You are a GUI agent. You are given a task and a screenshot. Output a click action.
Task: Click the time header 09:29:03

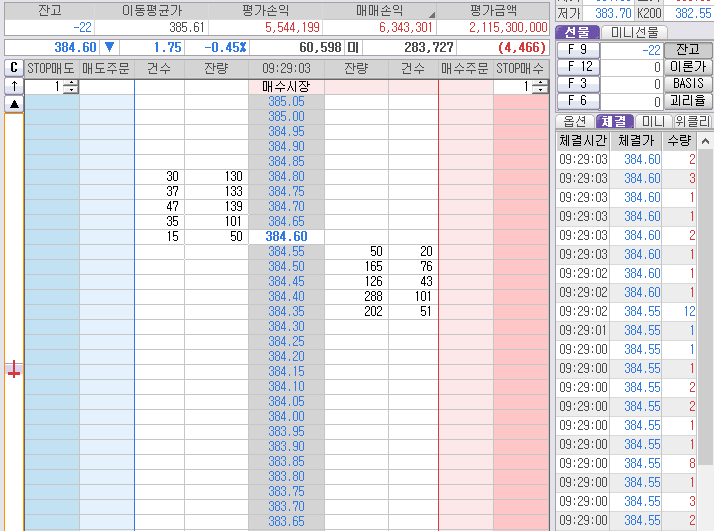pos(286,68)
